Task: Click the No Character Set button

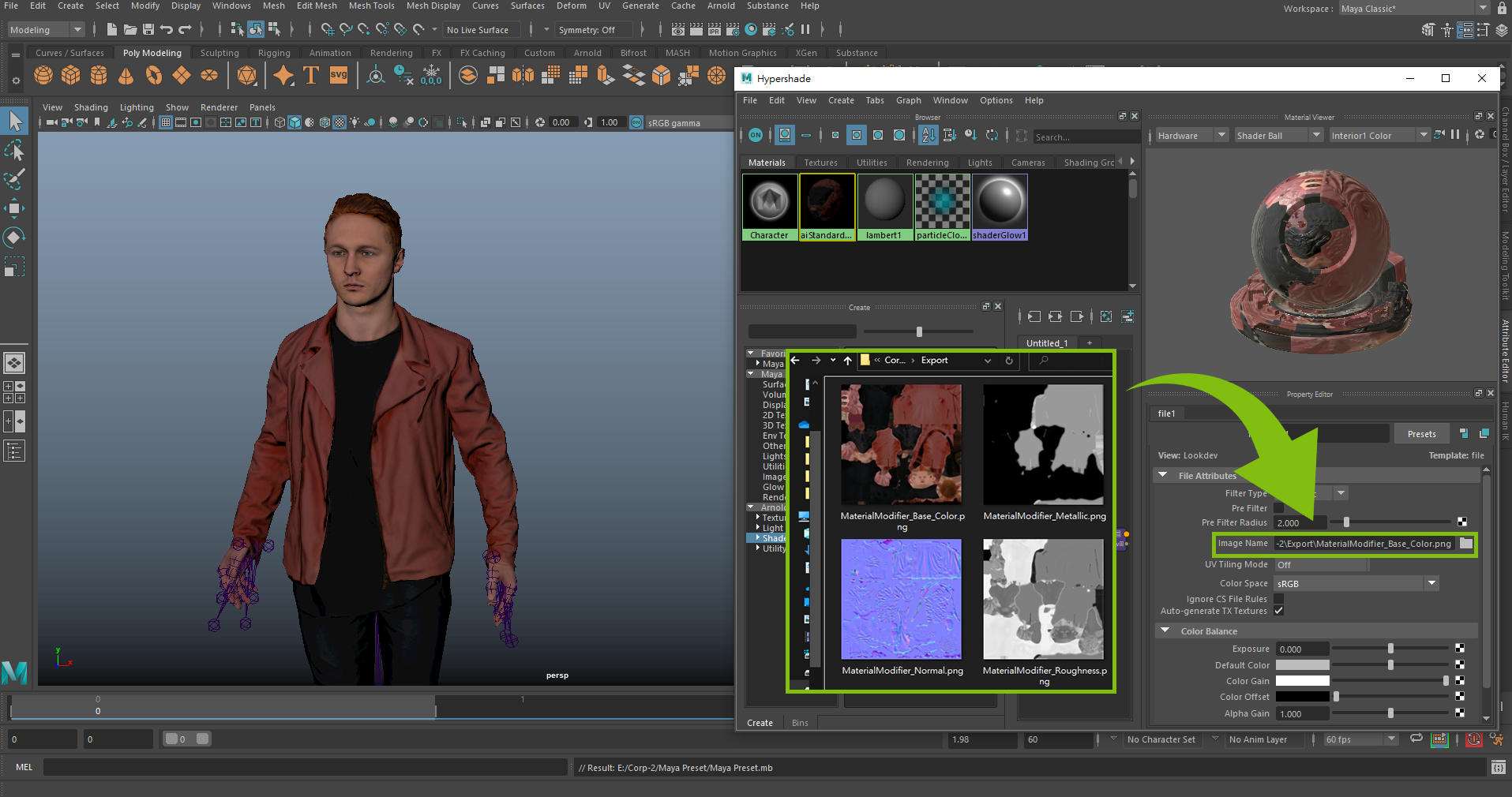Action: 1161,739
